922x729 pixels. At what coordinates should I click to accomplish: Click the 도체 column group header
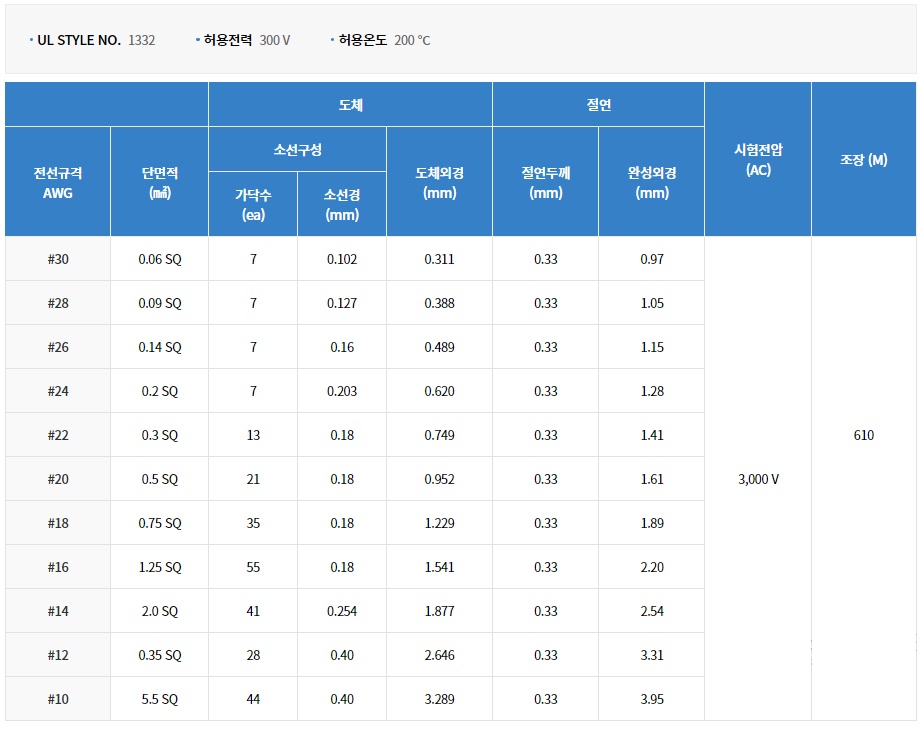(x=350, y=104)
